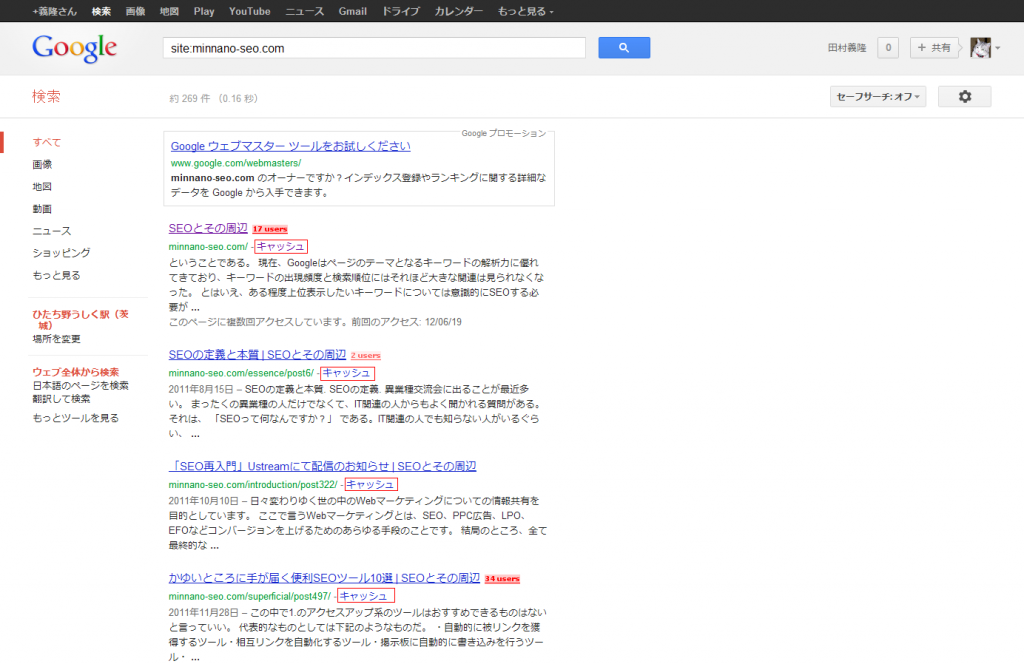Select すべて in left sidebar
The width and height of the screenshot is (1024, 664).
[x=46, y=142]
